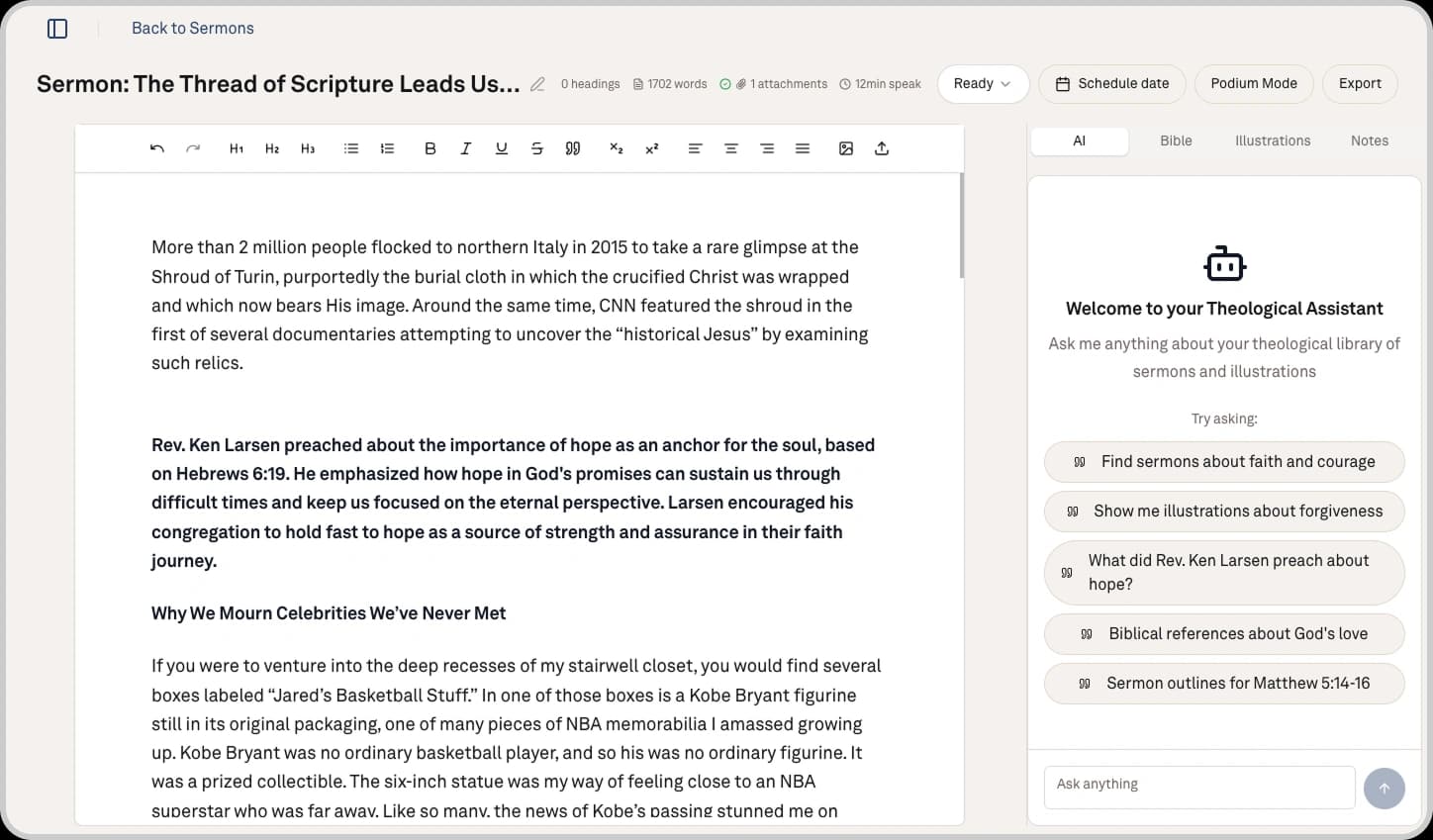Apply strikethrough formatting
The height and width of the screenshot is (840, 1433).
537,148
